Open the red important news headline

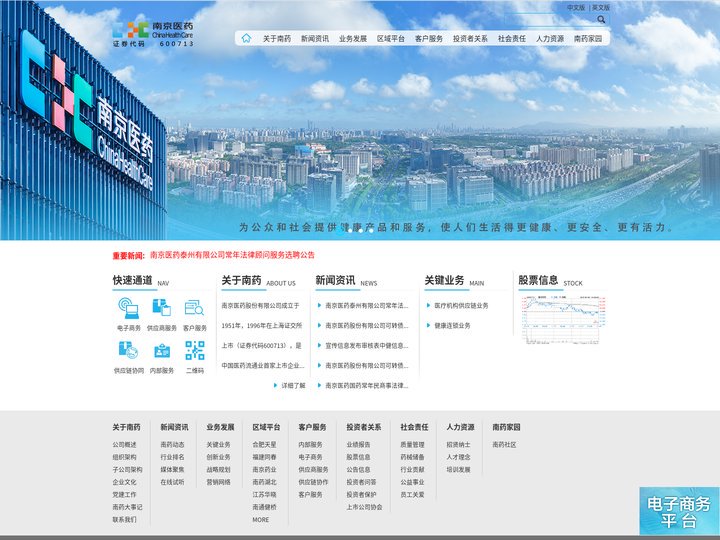[232, 255]
